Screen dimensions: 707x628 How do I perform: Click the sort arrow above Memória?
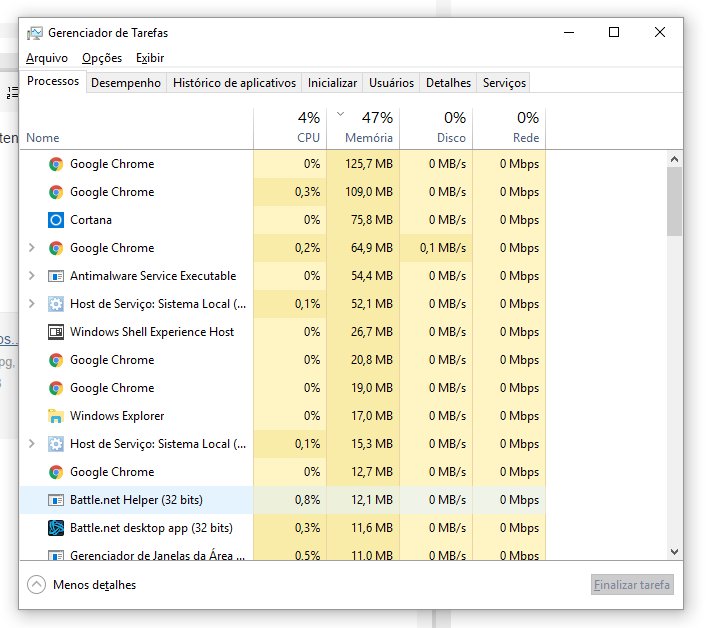coord(340,114)
